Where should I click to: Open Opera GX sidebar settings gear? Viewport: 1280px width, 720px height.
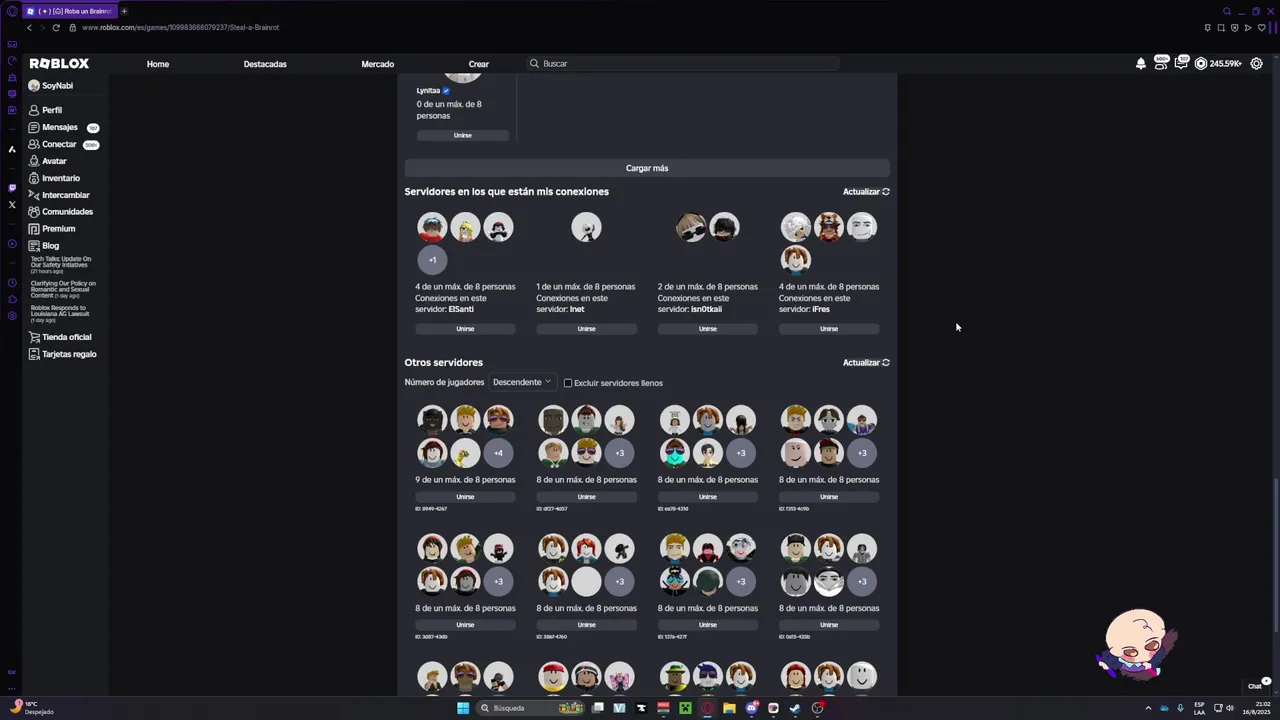[x=12, y=316]
